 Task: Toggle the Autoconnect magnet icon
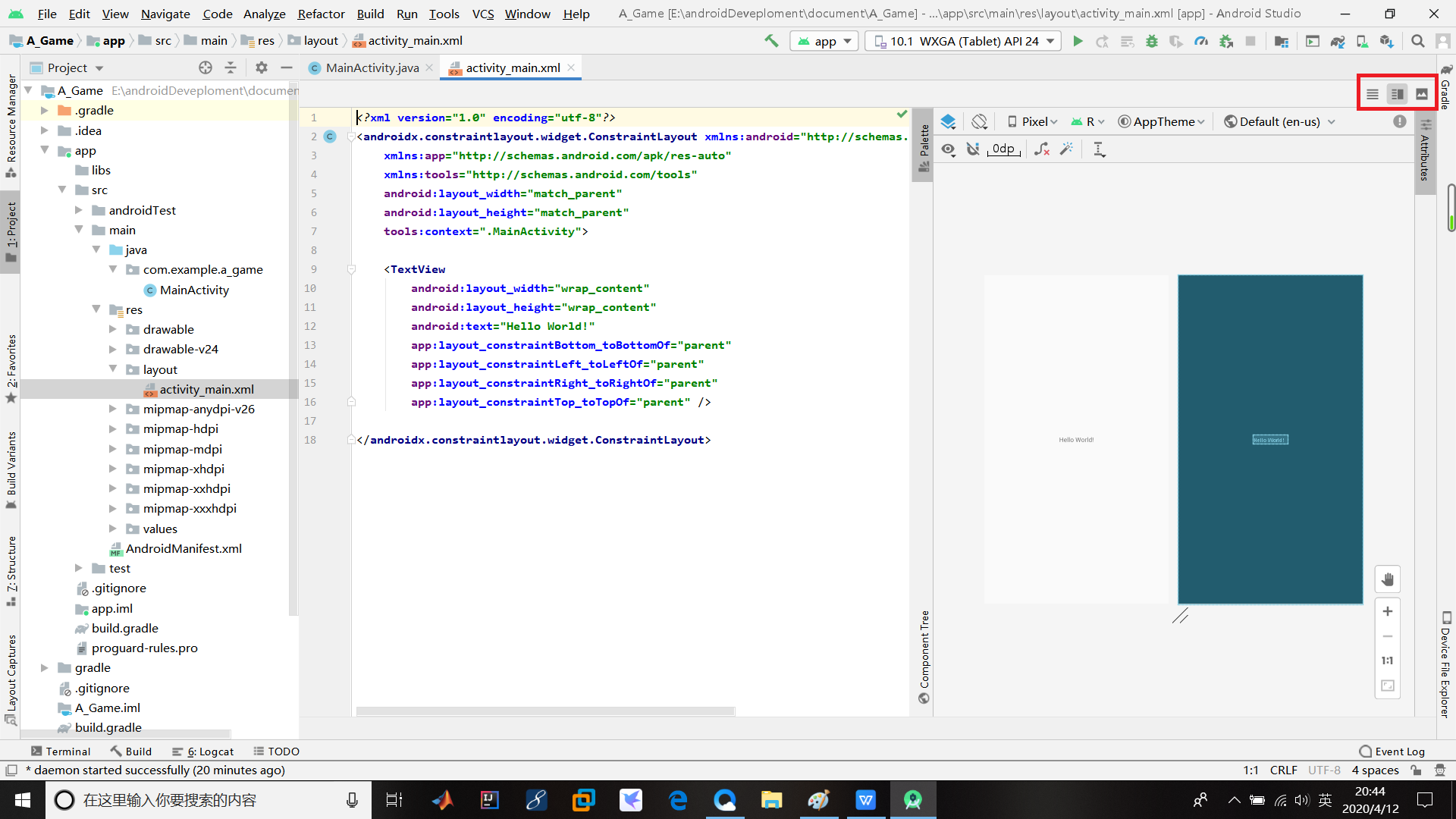tap(974, 149)
